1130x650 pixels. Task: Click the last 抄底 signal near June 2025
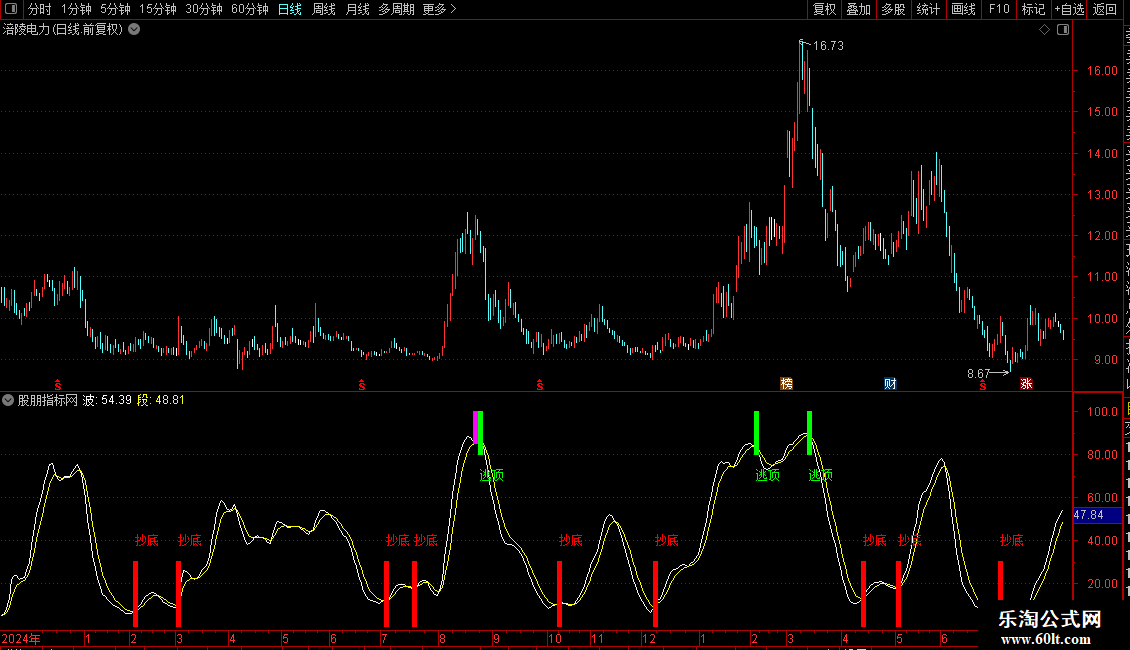coord(1012,540)
